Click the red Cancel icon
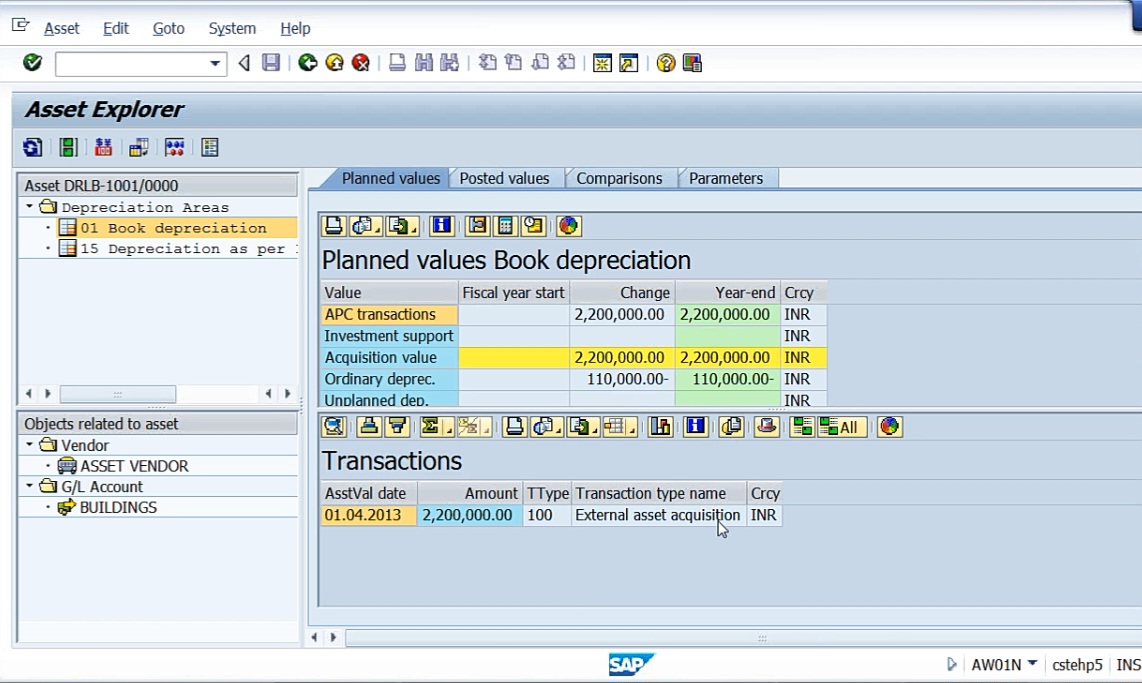1142x683 pixels. 361,63
